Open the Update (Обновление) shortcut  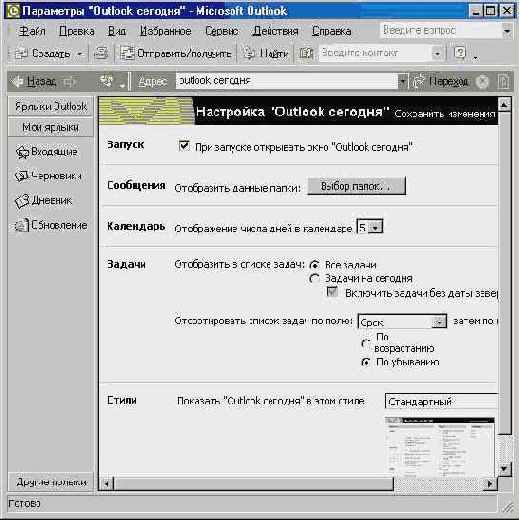[51, 225]
